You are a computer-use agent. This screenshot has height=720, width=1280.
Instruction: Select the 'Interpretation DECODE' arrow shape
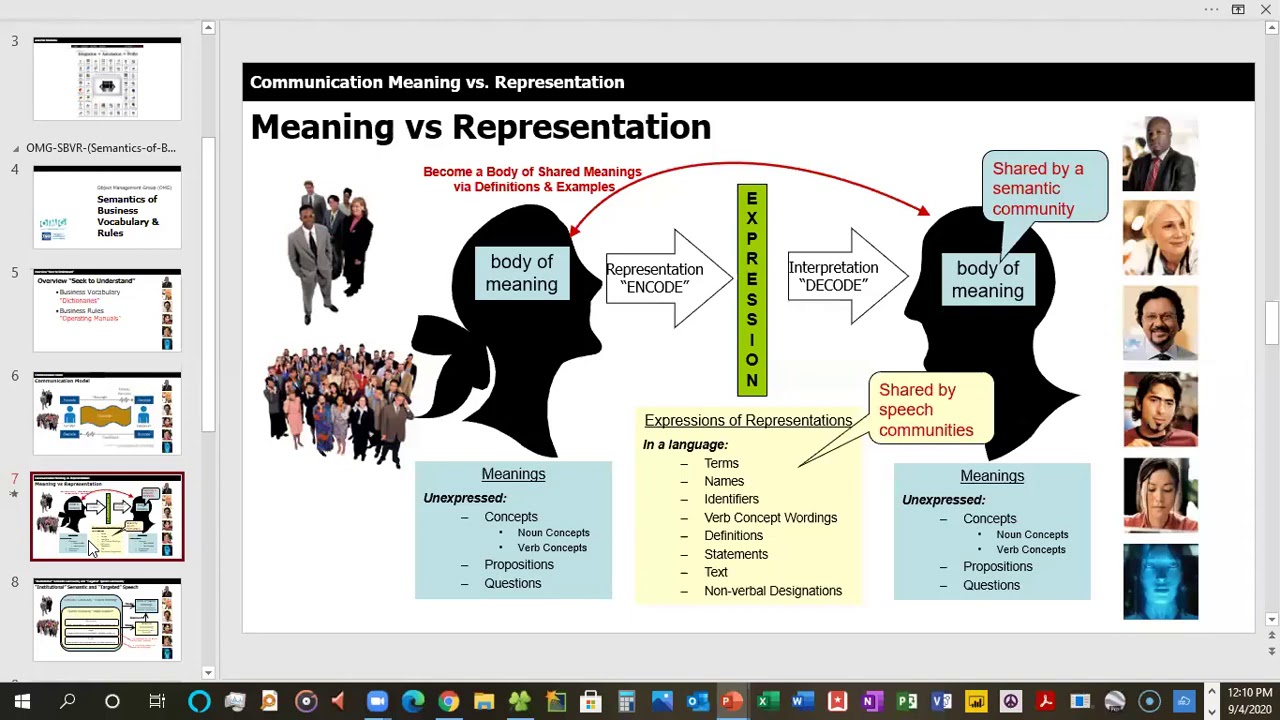tap(846, 276)
